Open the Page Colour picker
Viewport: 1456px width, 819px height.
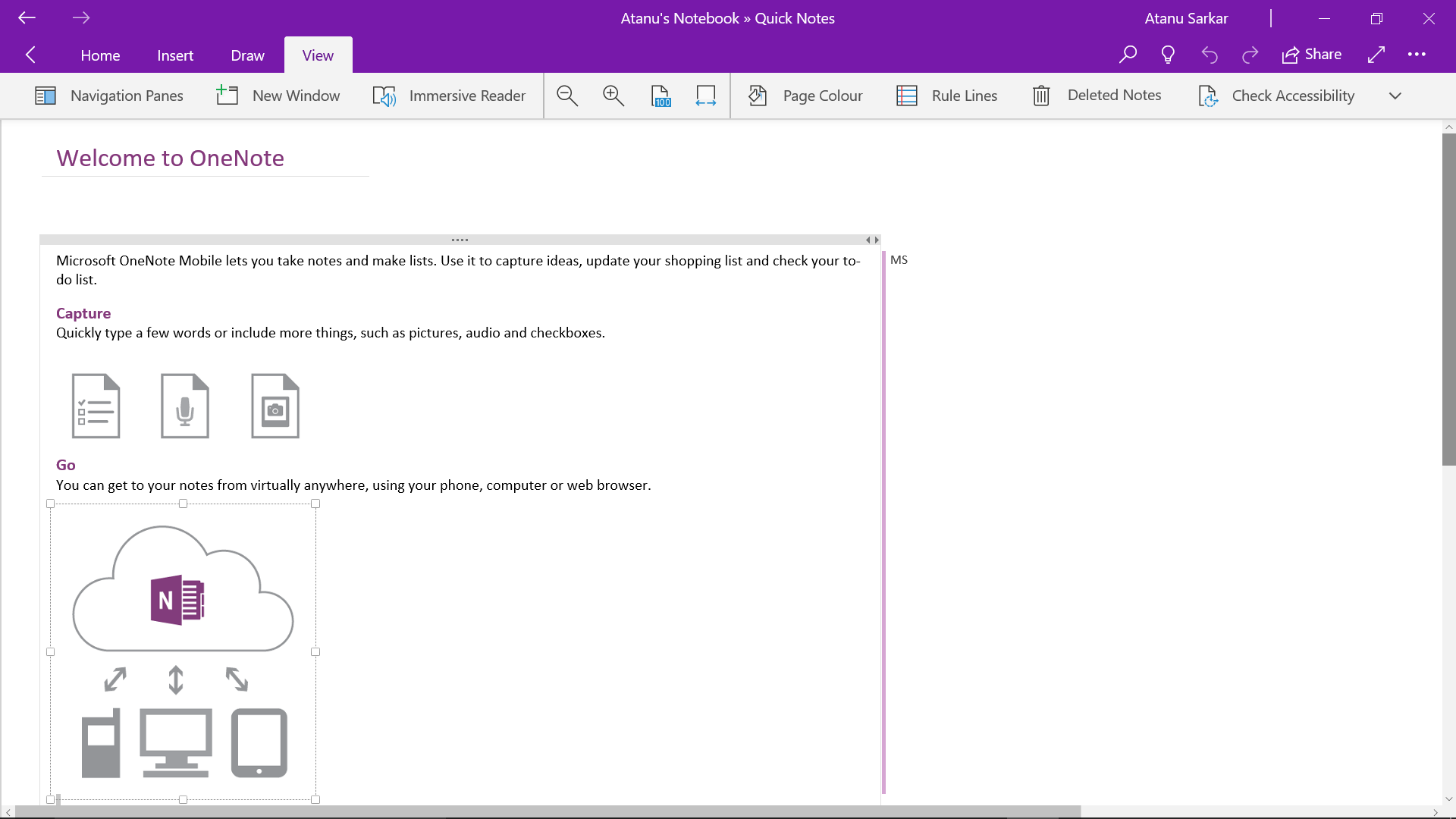click(x=806, y=96)
